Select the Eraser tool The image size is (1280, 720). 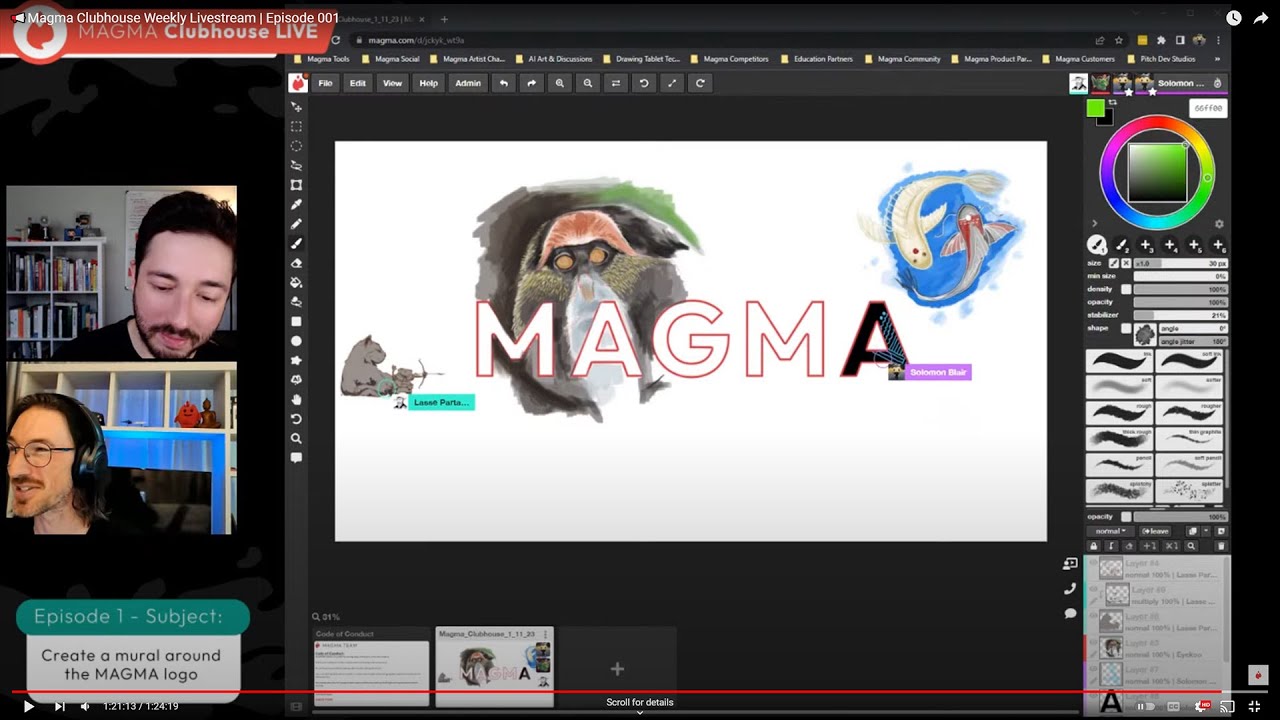296,263
